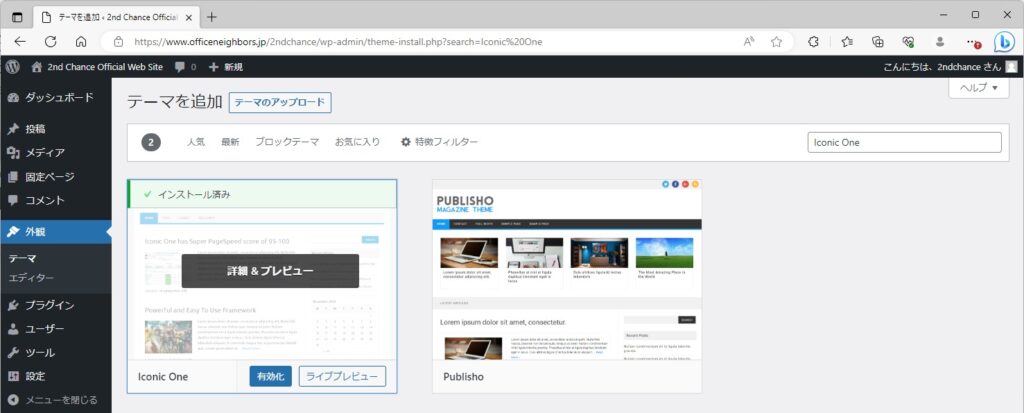This screenshot has width=1024, height=413.
Task: Click the theme search field
Action: point(903,142)
